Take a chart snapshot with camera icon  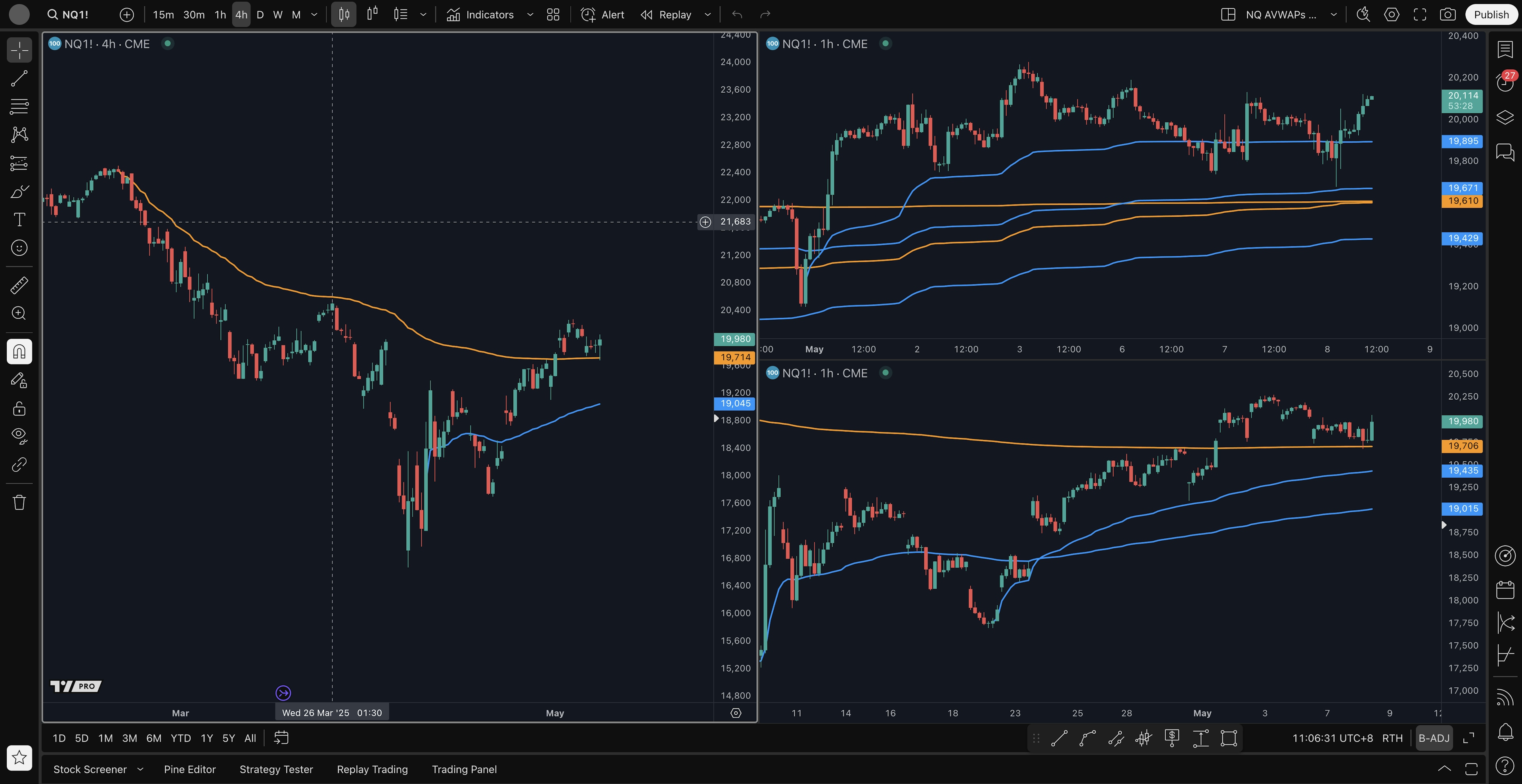[x=1447, y=15]
